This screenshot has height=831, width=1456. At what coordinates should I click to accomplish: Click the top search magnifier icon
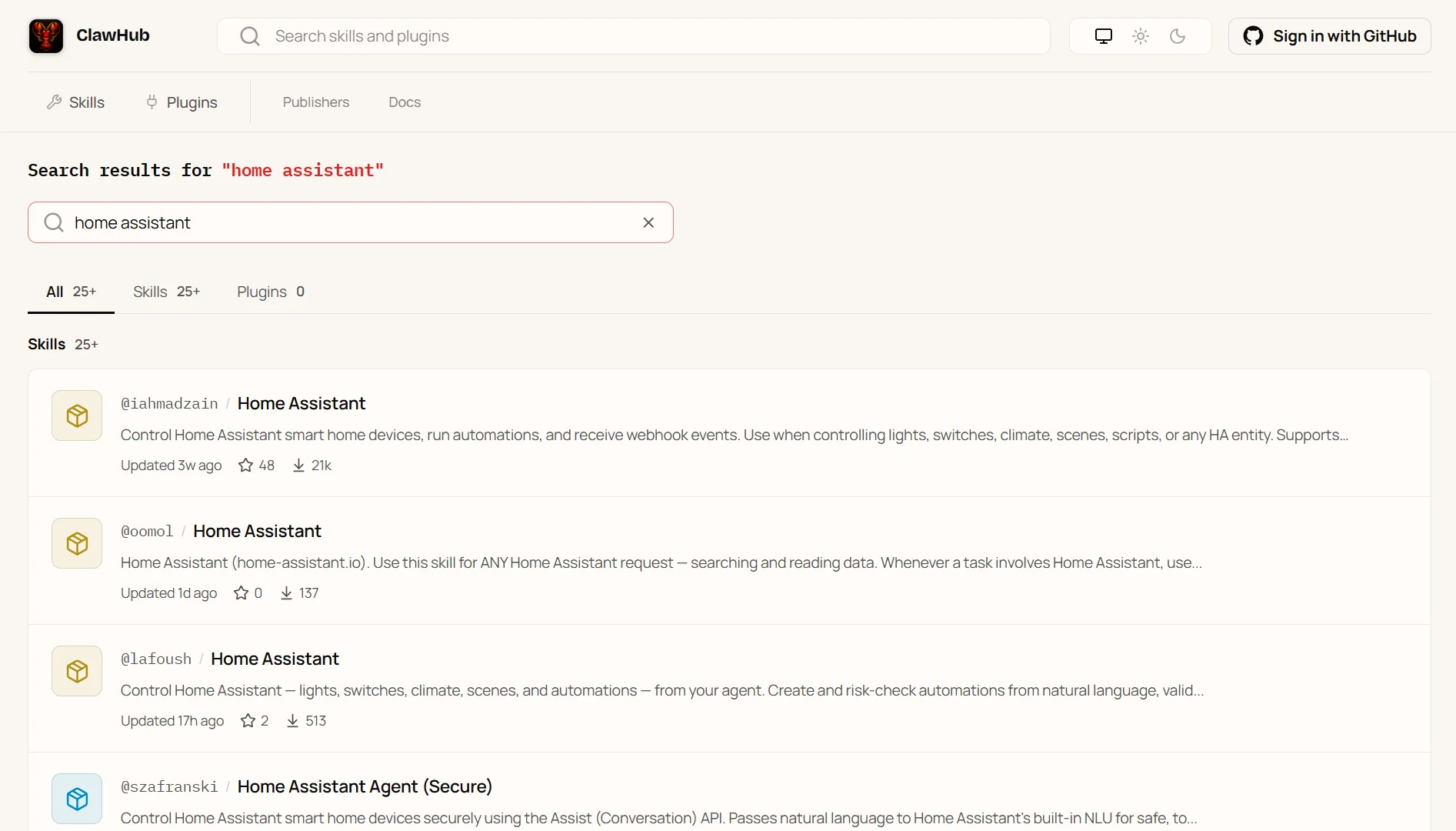pos(250,36)
